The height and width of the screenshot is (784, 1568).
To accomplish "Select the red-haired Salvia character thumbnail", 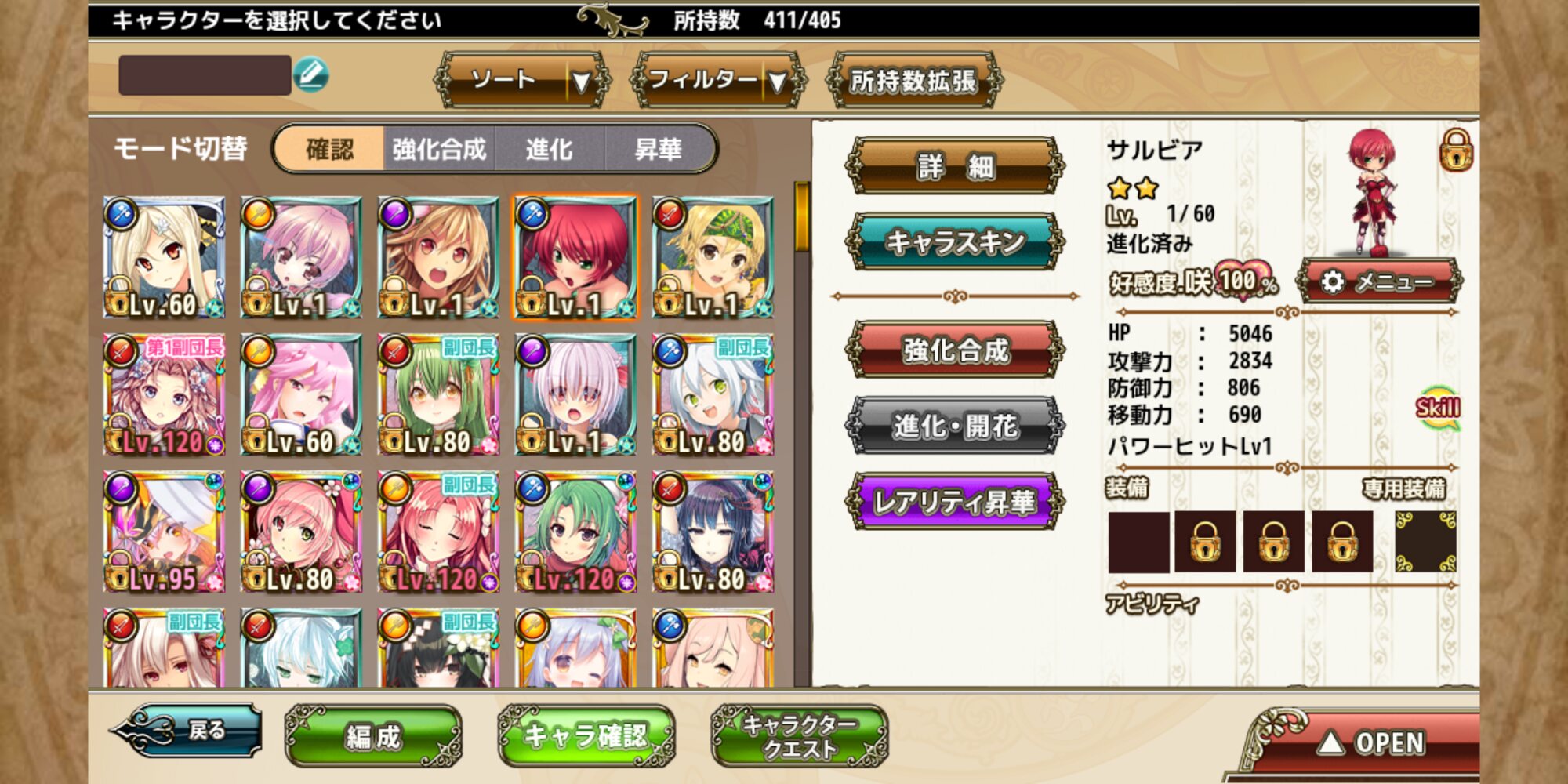I will click(x=575, y=258).
